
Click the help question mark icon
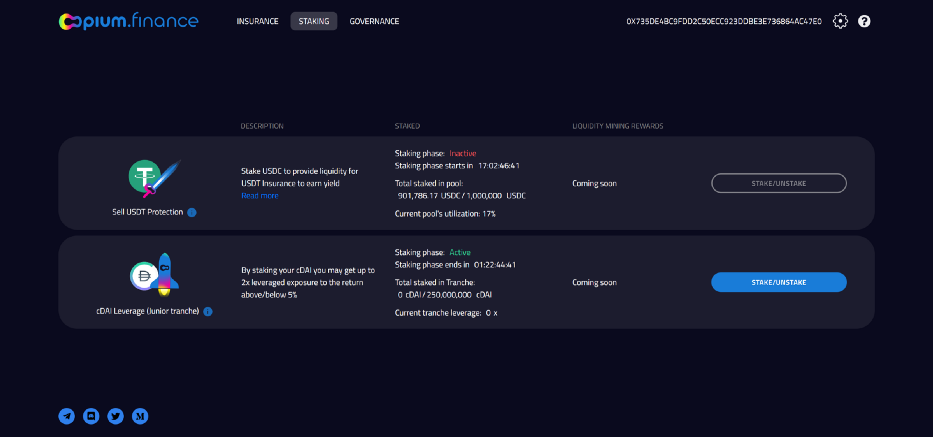point(864,21)
